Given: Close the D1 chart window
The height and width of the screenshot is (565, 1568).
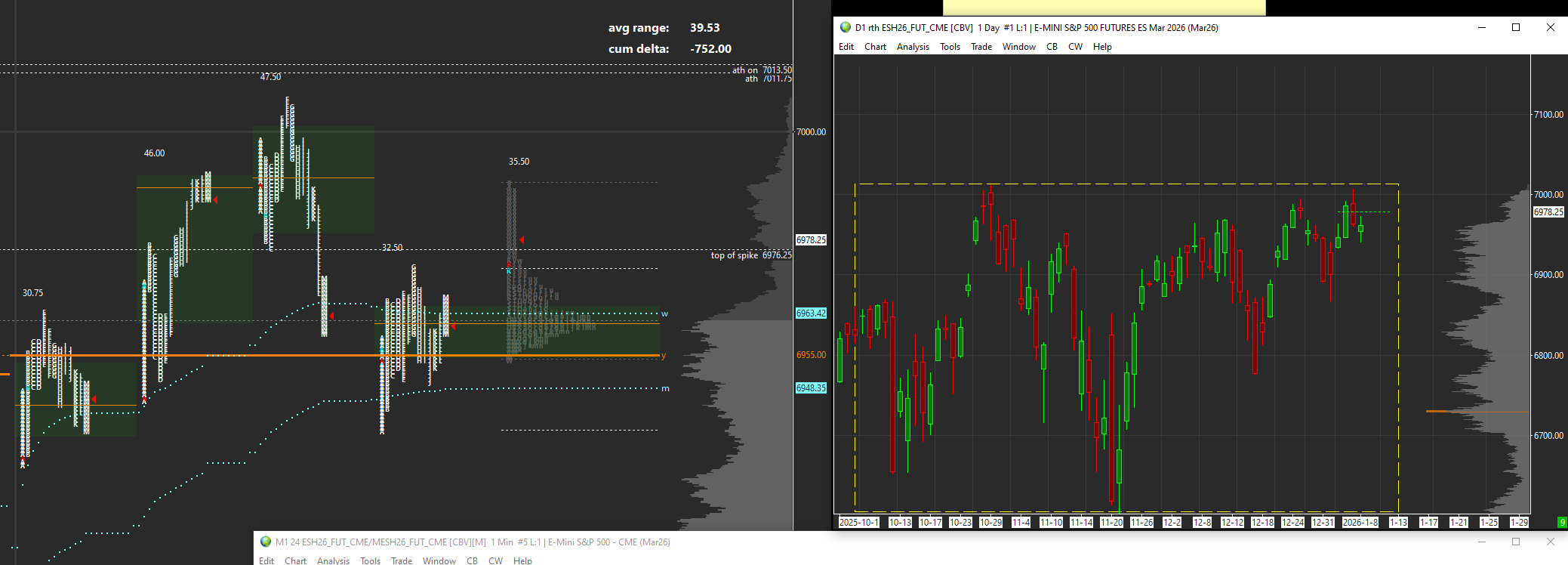Looking at the screenshot, I should (1551, 27).
